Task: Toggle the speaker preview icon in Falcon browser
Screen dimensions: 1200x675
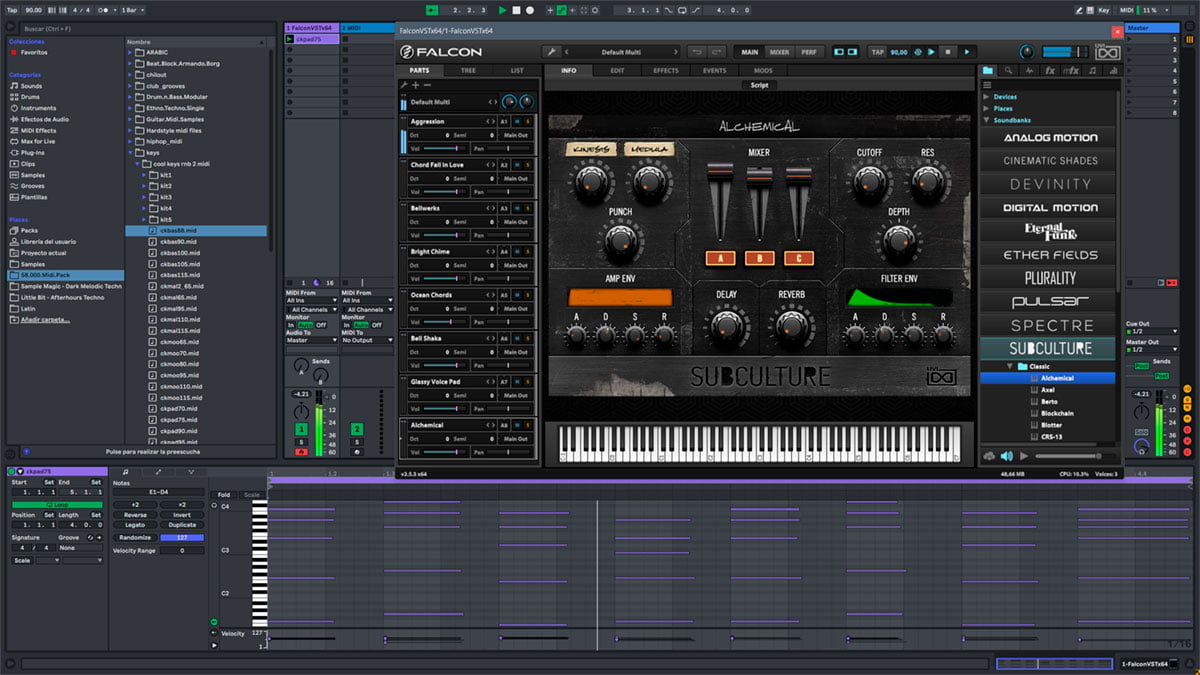Action: click(x=1007, y=456)
